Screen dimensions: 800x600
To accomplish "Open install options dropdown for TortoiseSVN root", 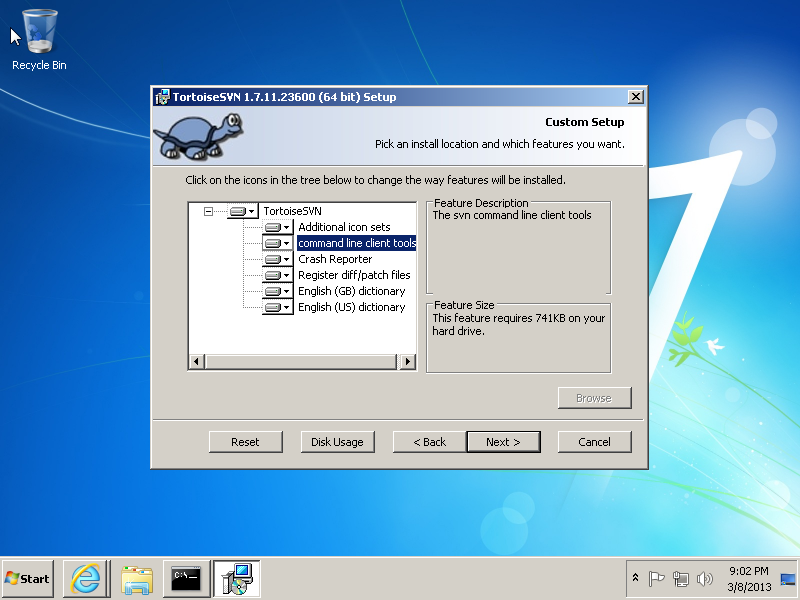I will 242,211.
